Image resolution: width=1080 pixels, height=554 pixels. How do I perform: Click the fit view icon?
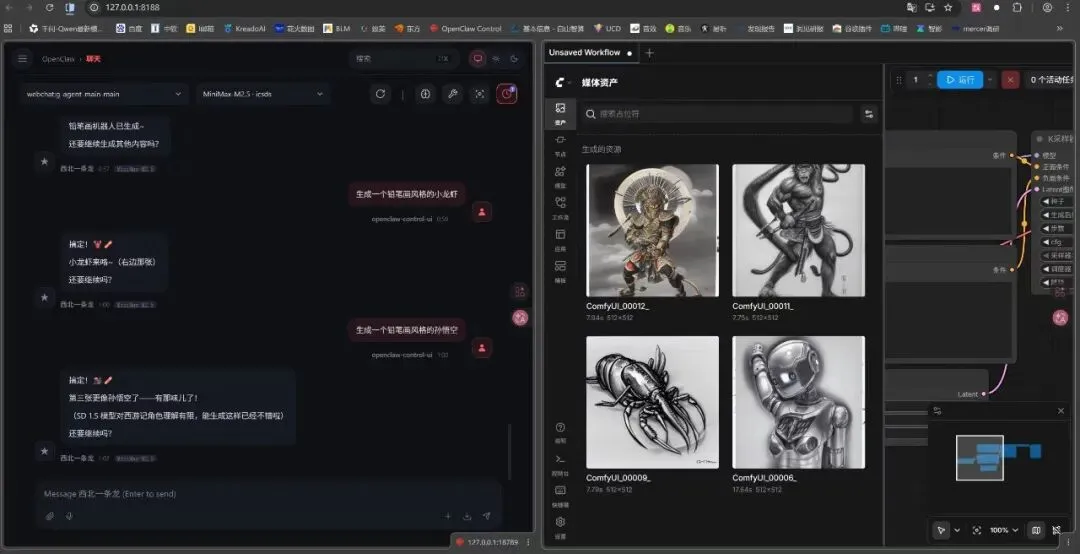[977, 530]
